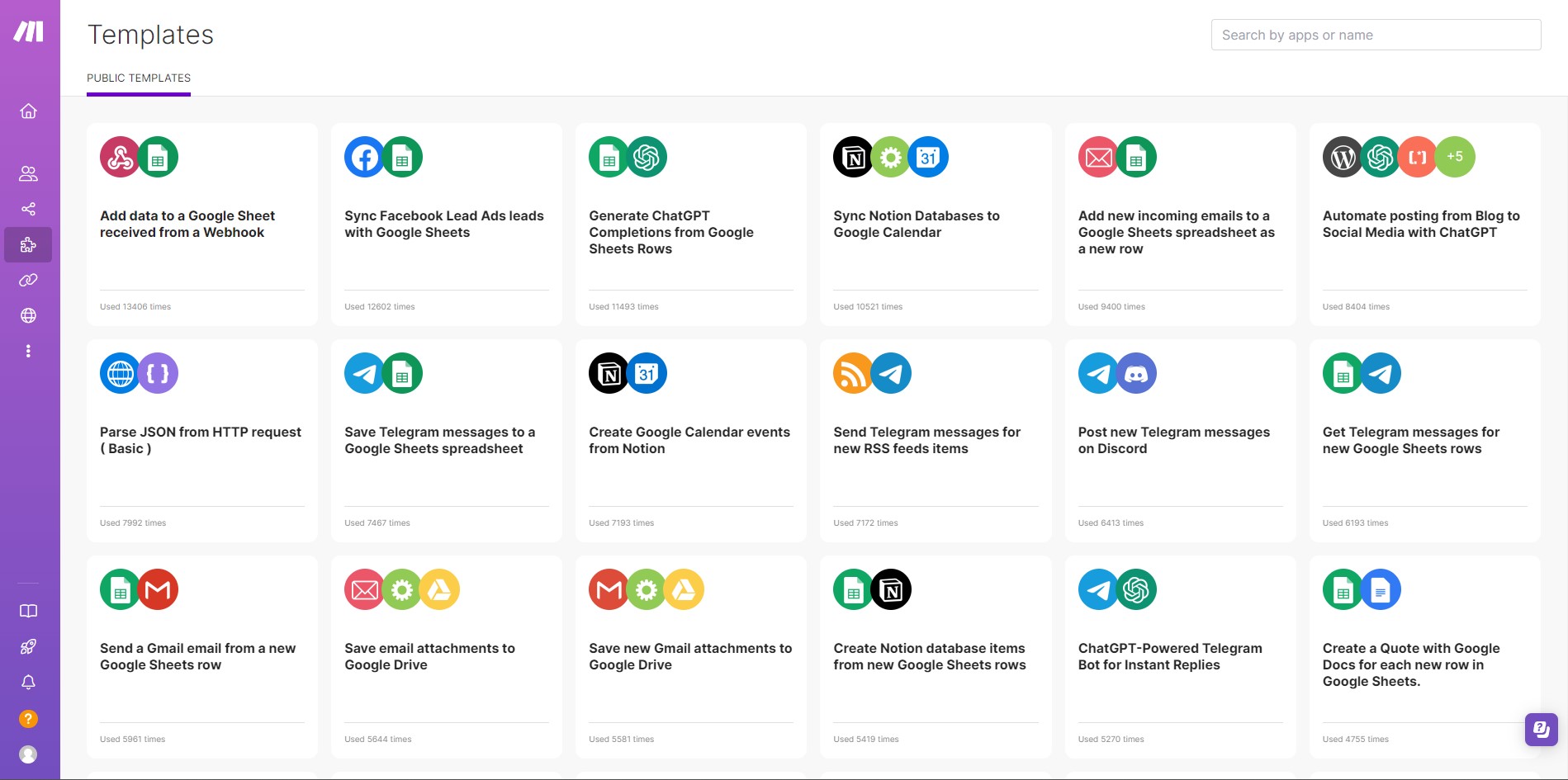Click the Facebook icon on the Lead Ads card
The height and width of the screenshot is (780, 1568).
pos(365,157)
